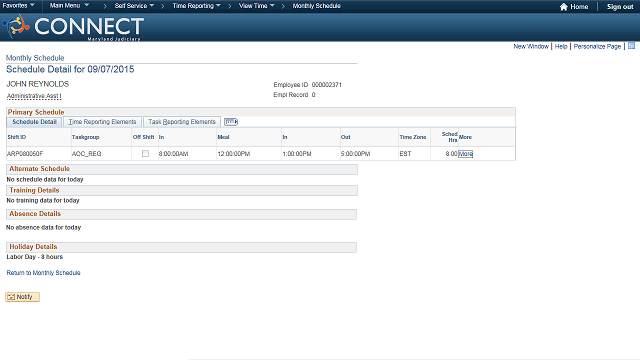Click the Employee ID 000002371
This screenshot has width=640, height=360.
[x=327, y=85]
